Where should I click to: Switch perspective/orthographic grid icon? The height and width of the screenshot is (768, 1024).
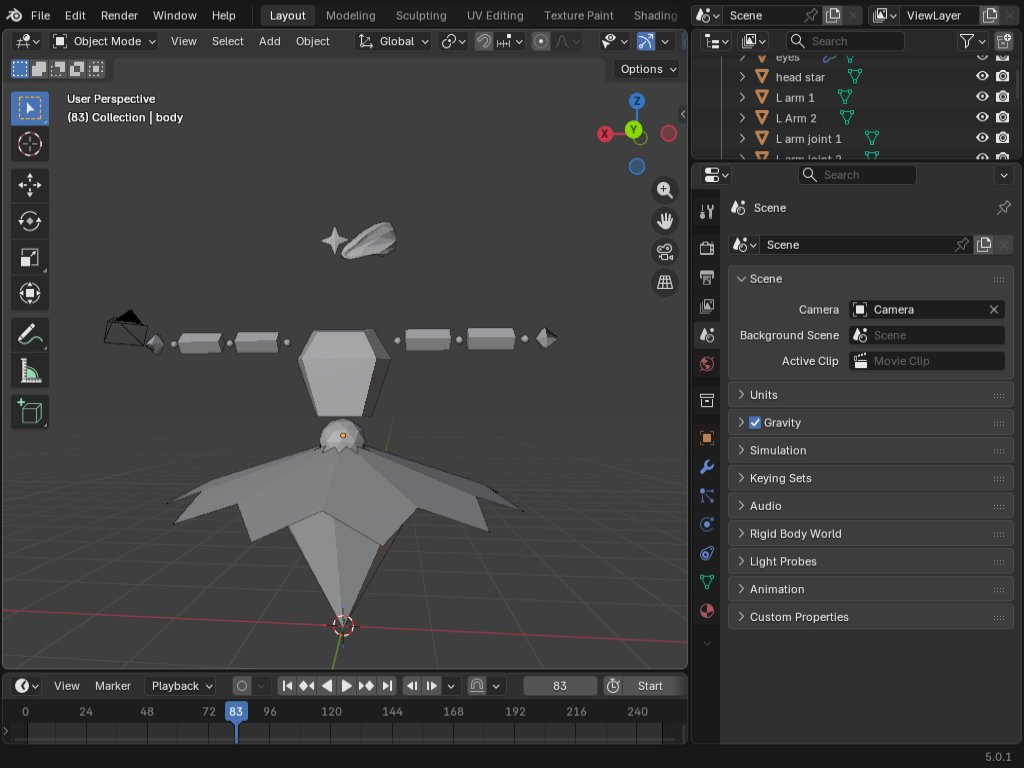click(x=665, y=282)
